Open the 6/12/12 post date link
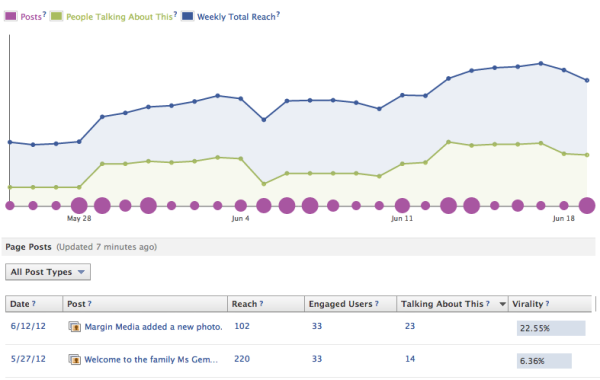 click(x=28, y=326)
